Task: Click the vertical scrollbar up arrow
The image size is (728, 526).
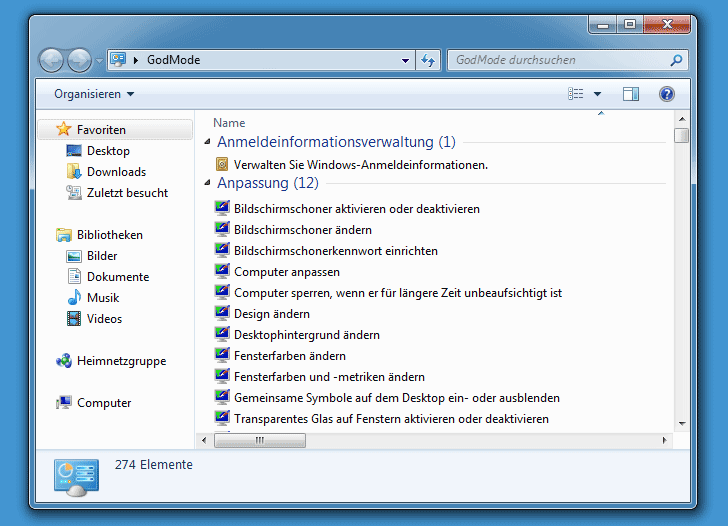Action: coord(682,119)
